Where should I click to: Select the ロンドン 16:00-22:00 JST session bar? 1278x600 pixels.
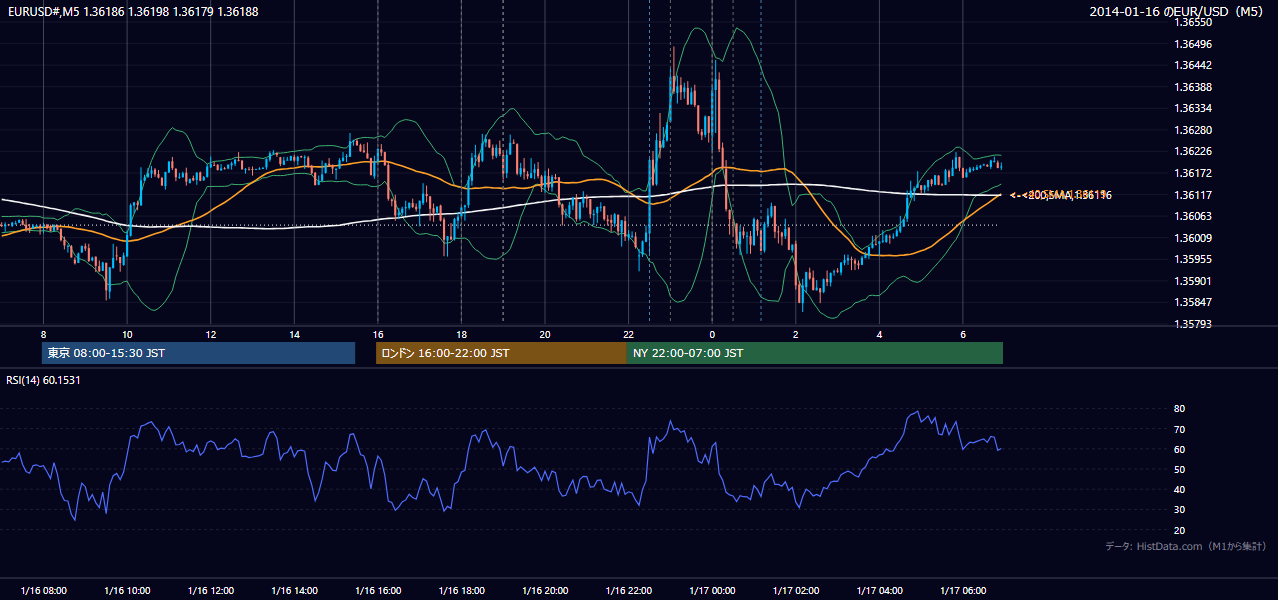[x=501, y=353]
